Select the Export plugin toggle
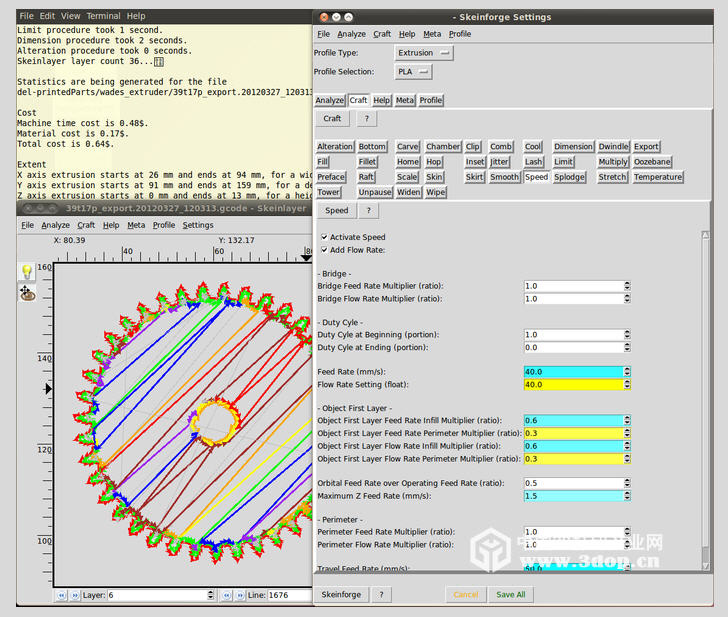This screenshot has height=617, width=728. (646, 147)
